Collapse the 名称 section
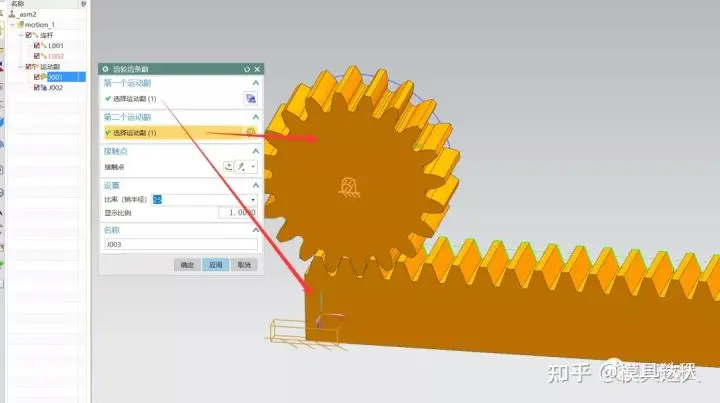The height and width of the screenshot is (403, 720). tap(256, 230)
